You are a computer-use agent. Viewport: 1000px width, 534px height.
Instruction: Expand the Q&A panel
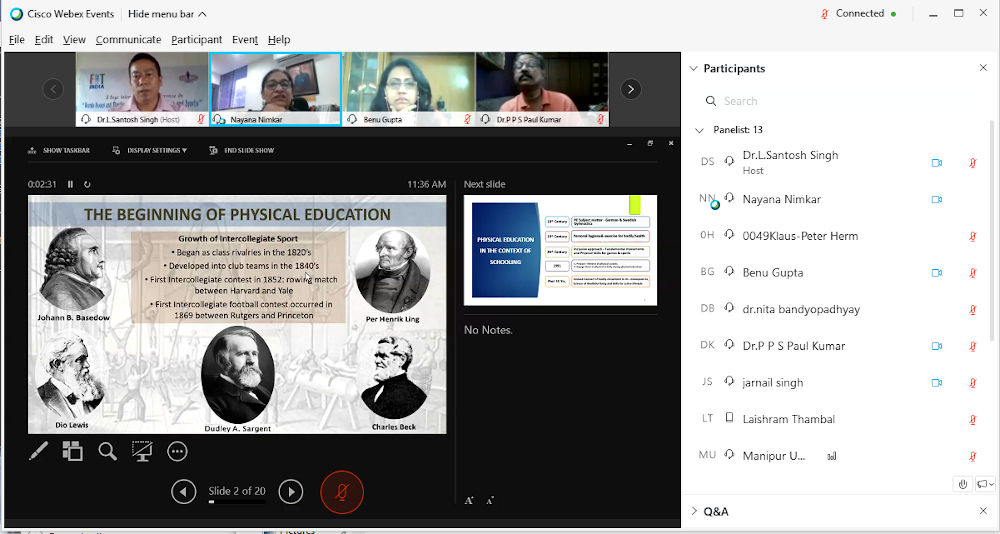[x=694, y=511]
